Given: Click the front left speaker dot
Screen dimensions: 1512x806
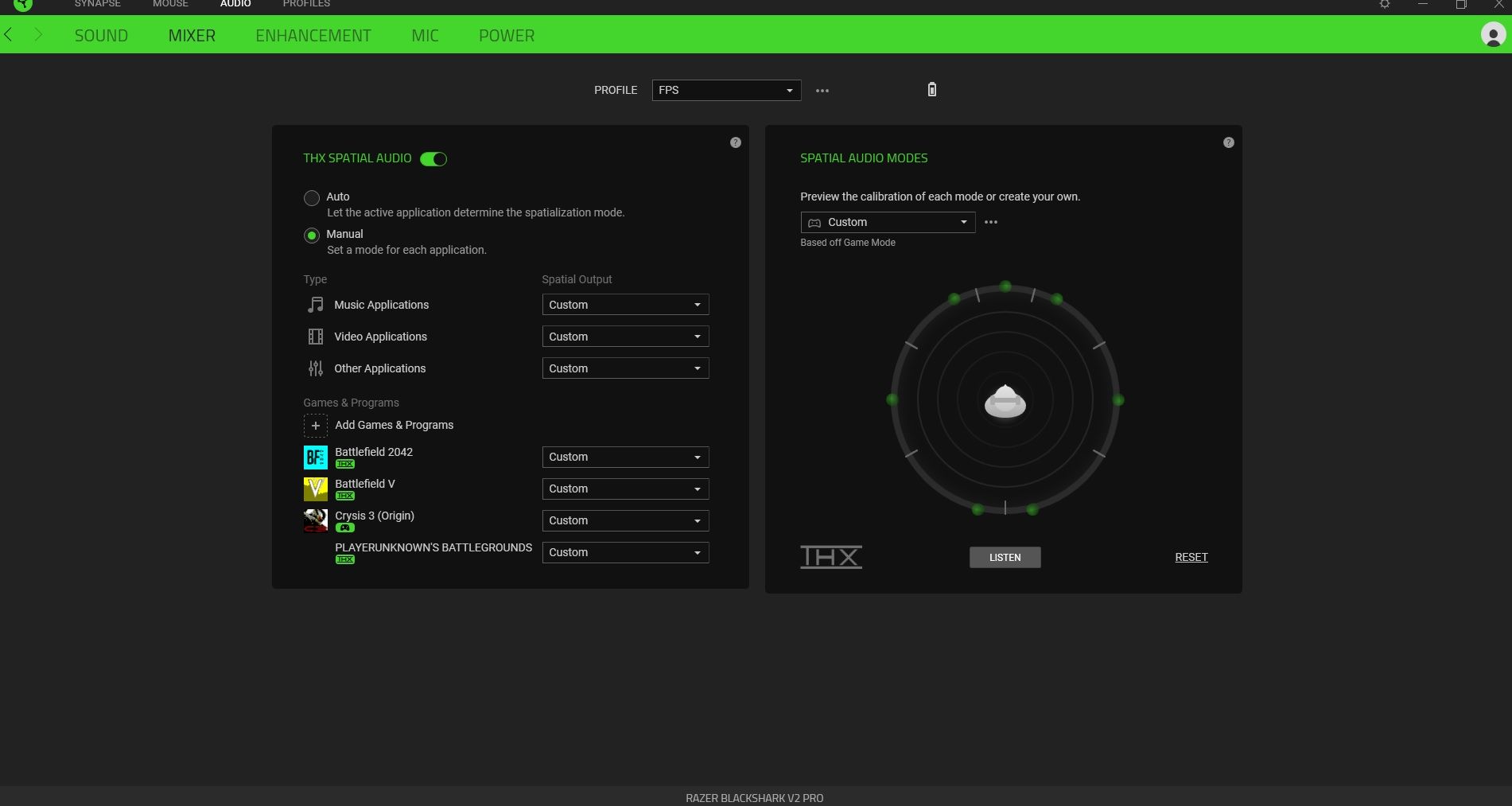Looking at the screenshot, I should 954,299.
